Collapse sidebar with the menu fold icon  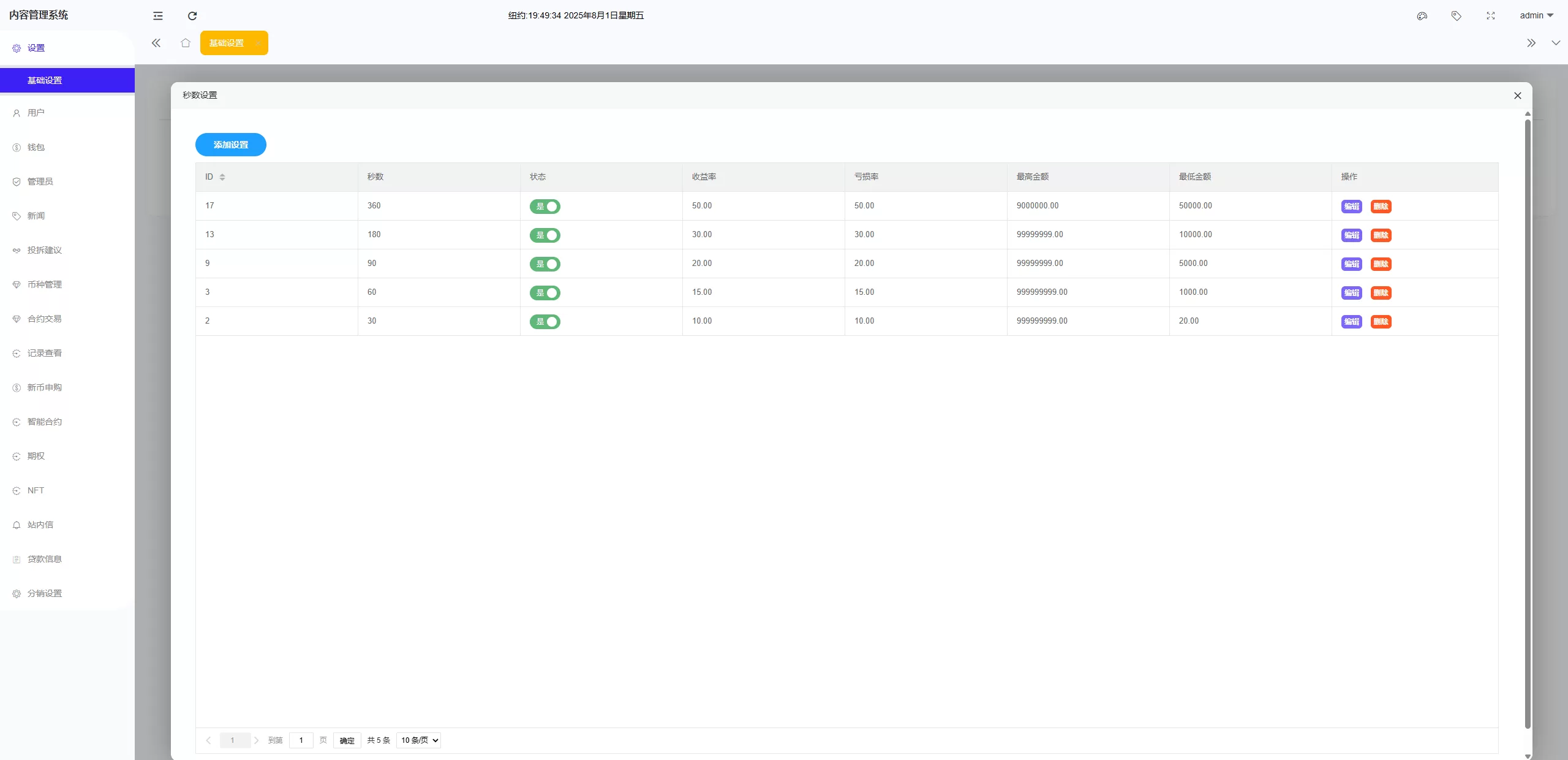(x=158, y=16)
